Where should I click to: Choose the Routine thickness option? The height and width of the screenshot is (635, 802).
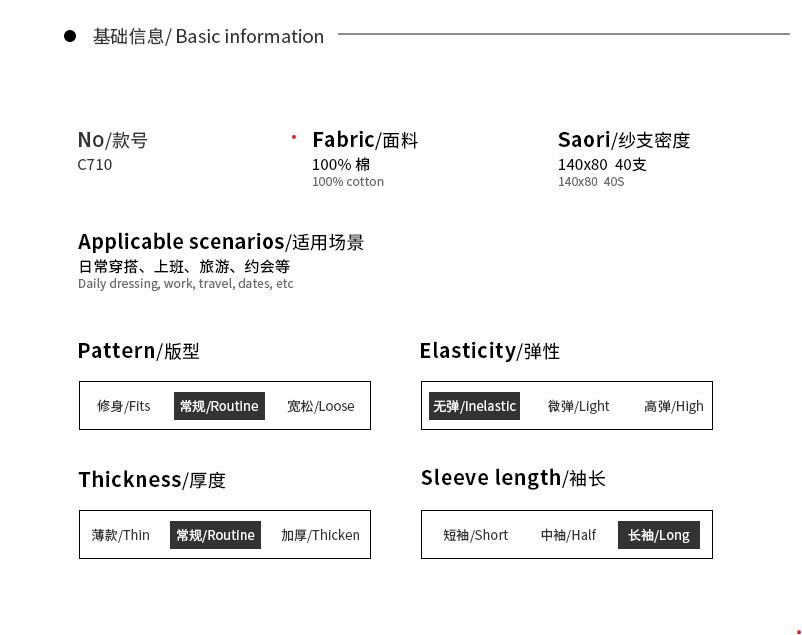click(x=215, y=535)
